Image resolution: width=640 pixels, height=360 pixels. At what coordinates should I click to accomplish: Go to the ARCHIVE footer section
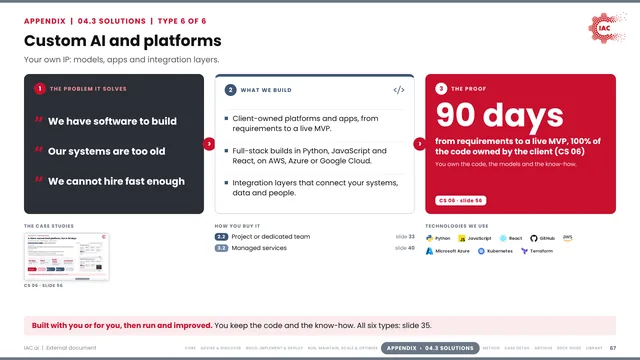(543, 348)
